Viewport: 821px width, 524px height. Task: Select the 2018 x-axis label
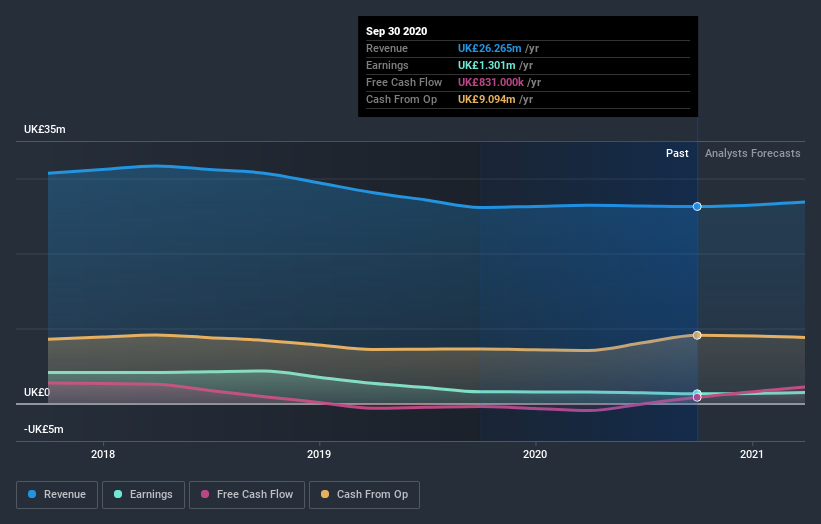click(x=103, y=454)
